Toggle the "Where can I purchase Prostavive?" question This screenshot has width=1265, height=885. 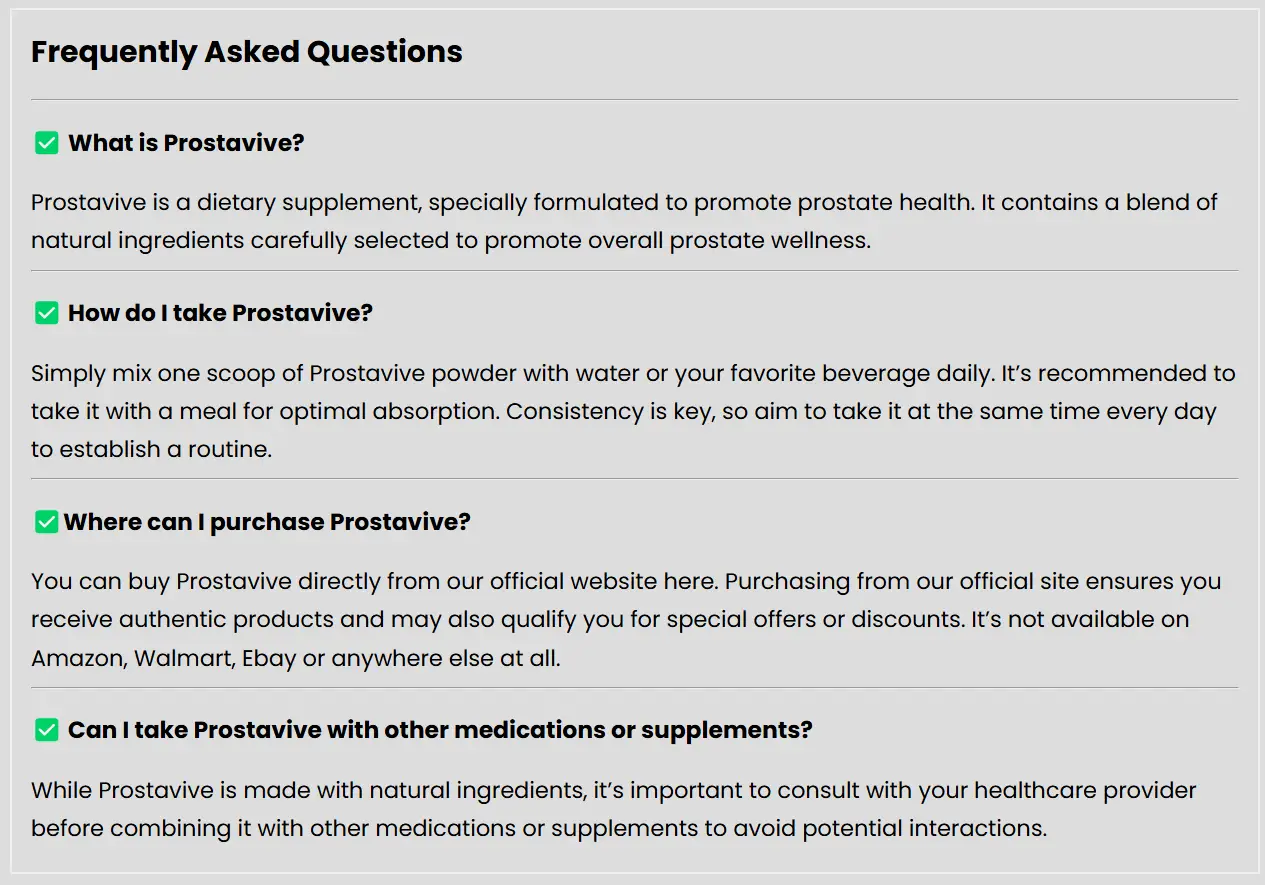[x=267, y=522]
